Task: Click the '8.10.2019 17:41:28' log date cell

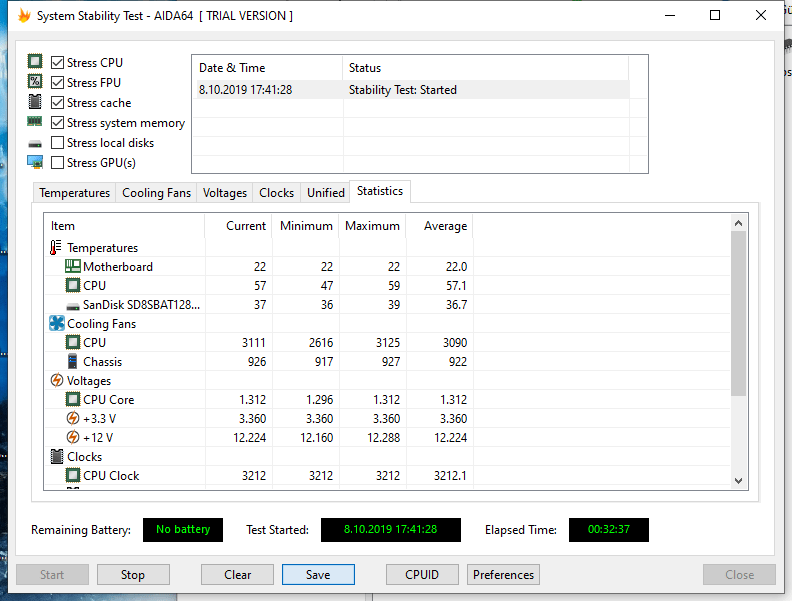Action: [245, 90]
